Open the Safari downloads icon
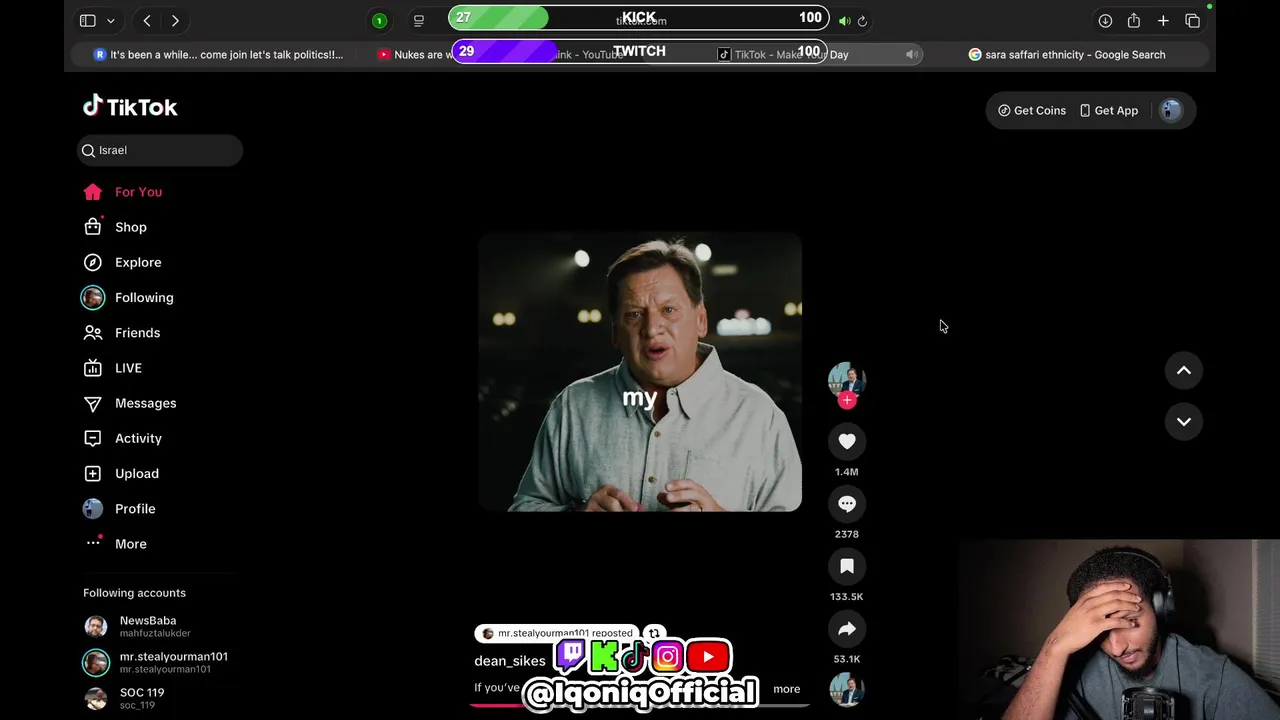This screenshot has height=720, width=1280. coord(1105,20)
